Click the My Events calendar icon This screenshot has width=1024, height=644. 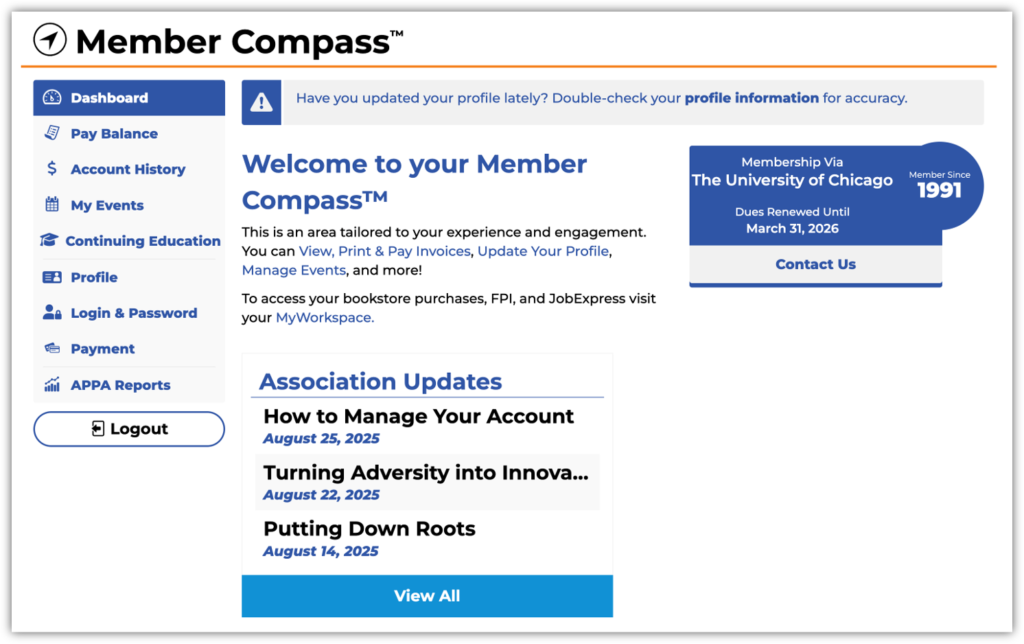52,205
